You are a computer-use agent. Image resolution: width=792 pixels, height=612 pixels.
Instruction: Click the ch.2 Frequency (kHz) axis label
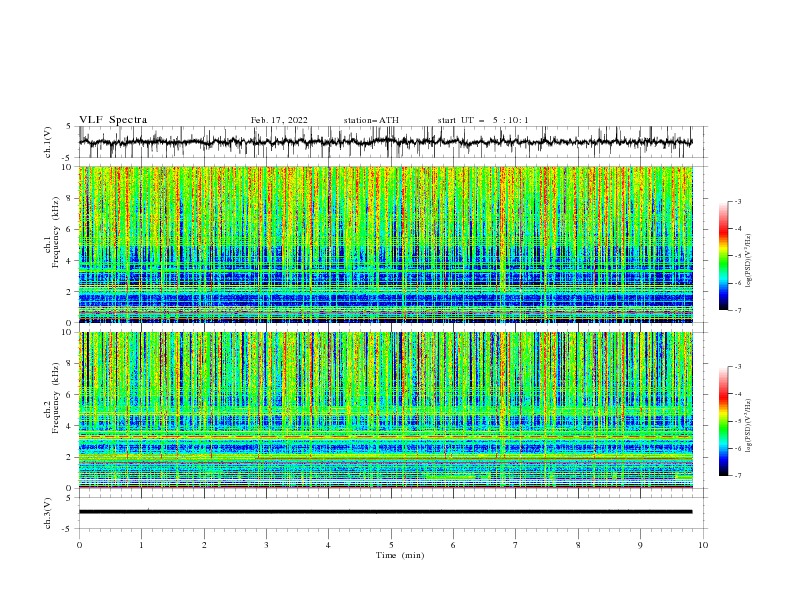point(52,398)
